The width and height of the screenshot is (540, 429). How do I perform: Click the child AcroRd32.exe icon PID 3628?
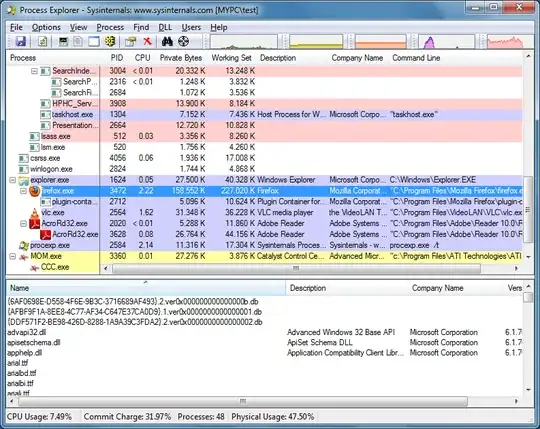pyautogui.click(x=46, y=234)
